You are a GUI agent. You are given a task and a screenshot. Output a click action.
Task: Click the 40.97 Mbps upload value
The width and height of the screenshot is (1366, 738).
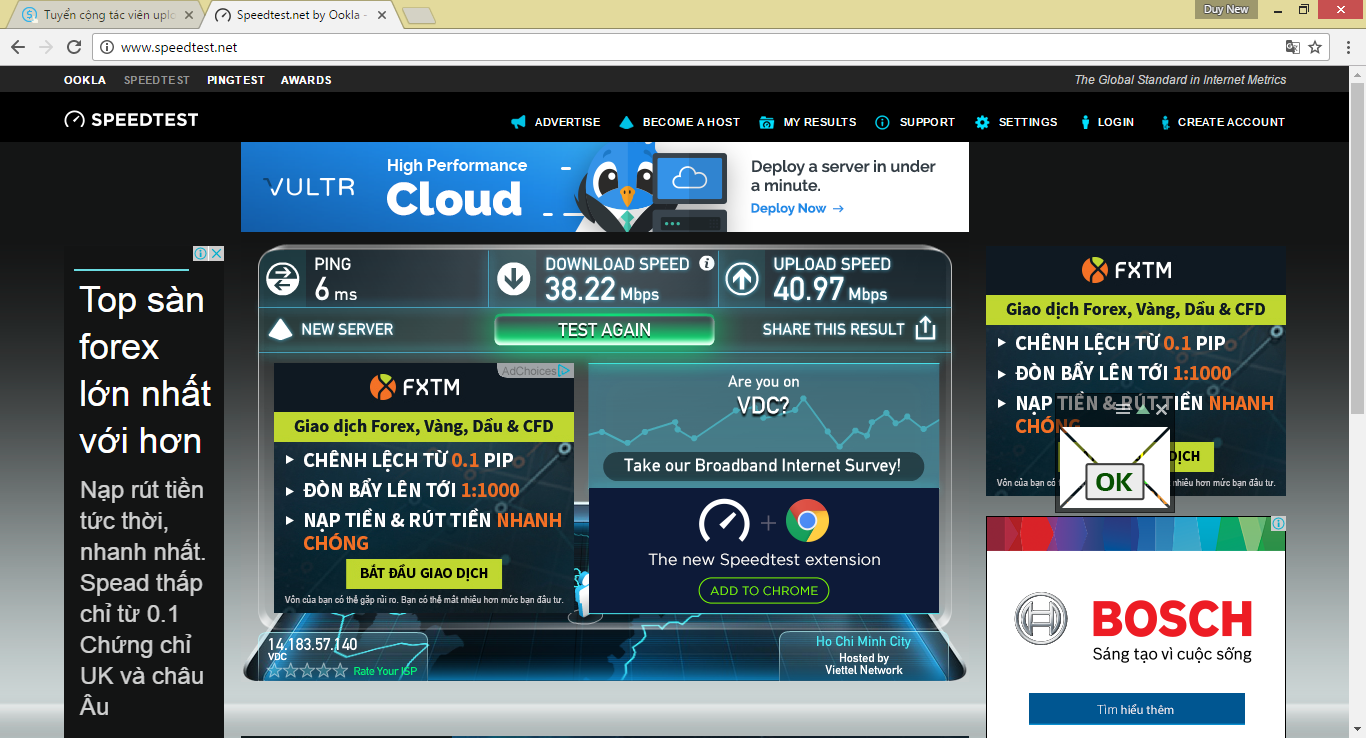tap(830, 291)
